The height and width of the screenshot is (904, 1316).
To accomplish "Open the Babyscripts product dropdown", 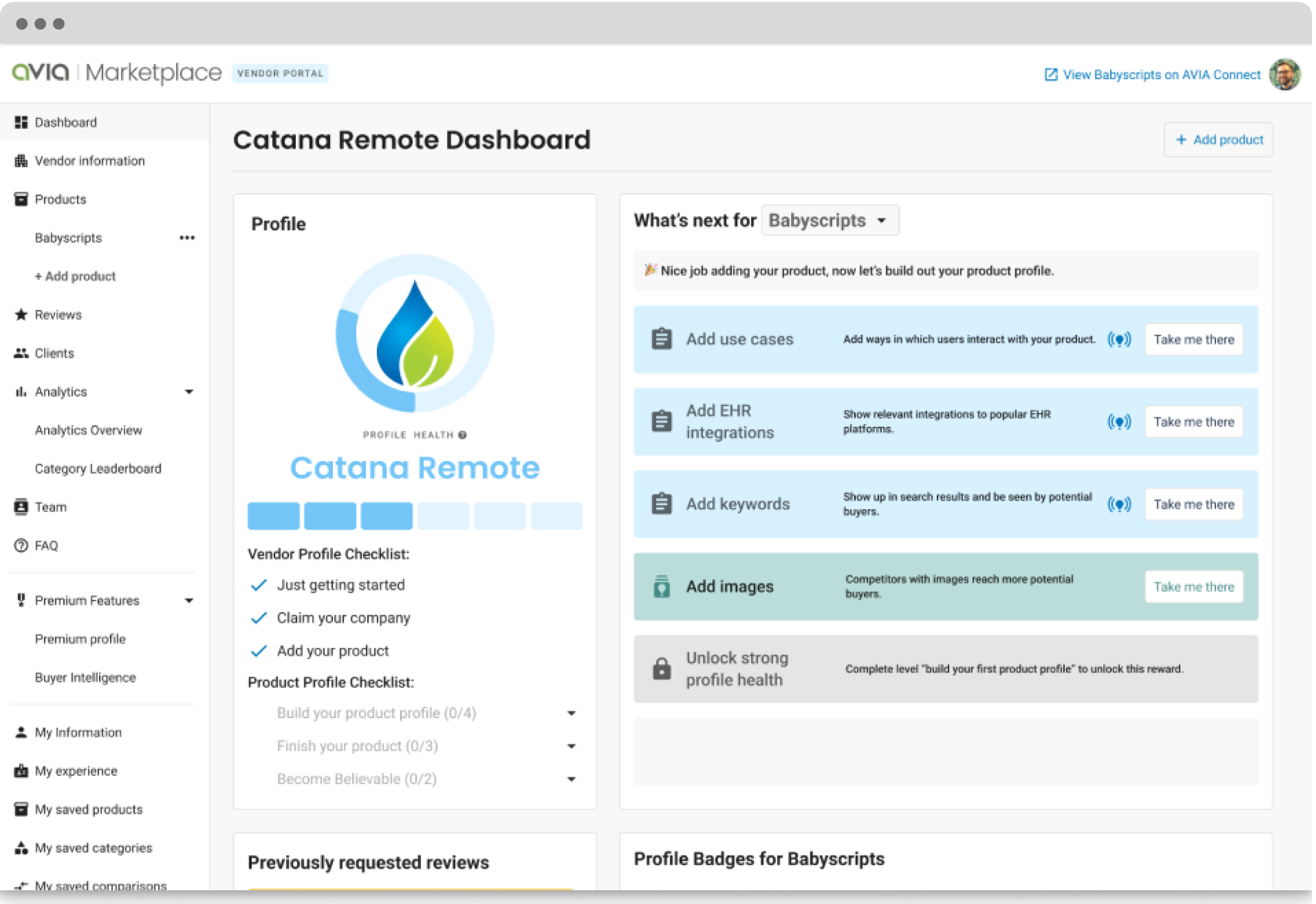I will coord(829,220).
